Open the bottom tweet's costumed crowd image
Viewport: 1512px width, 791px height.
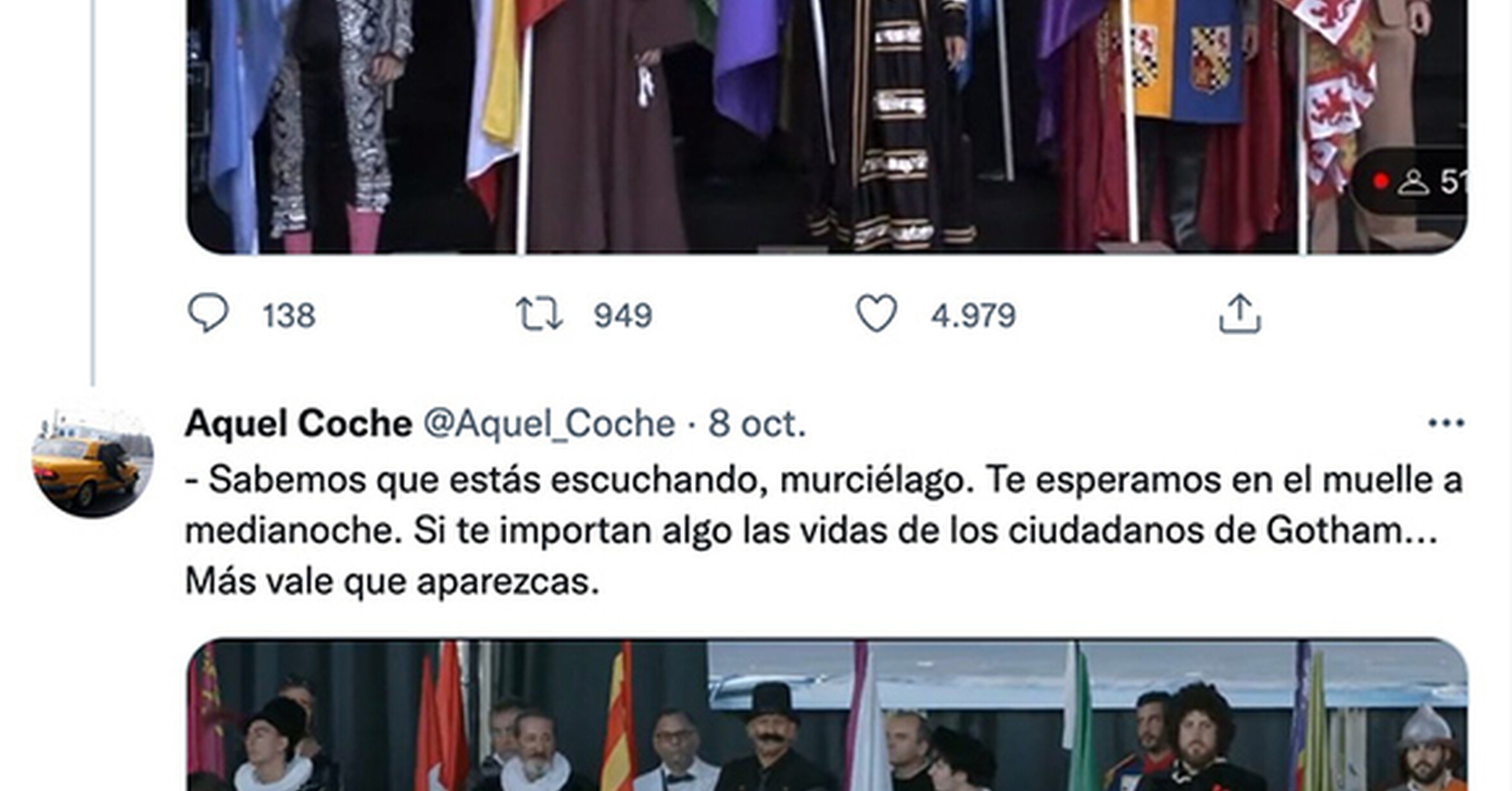point(827,714)
